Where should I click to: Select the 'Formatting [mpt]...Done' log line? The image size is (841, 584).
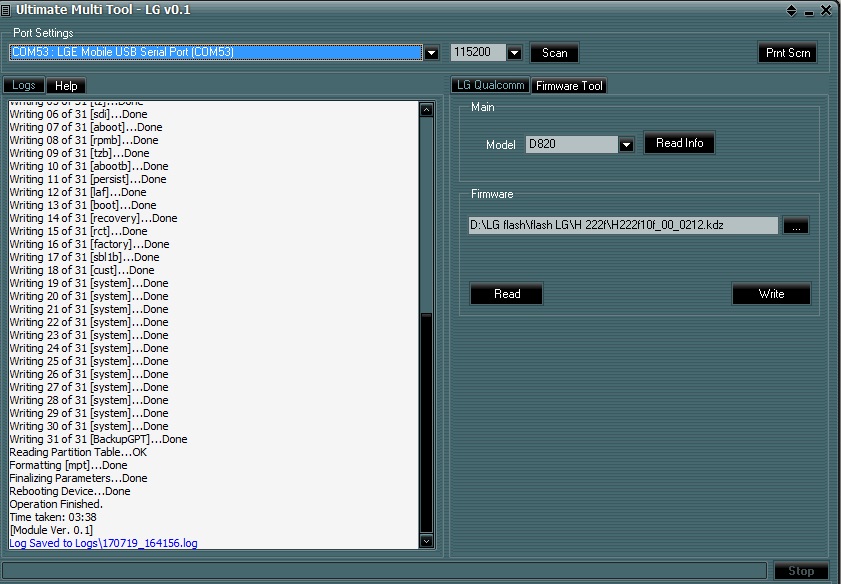(x=68, y=465)
